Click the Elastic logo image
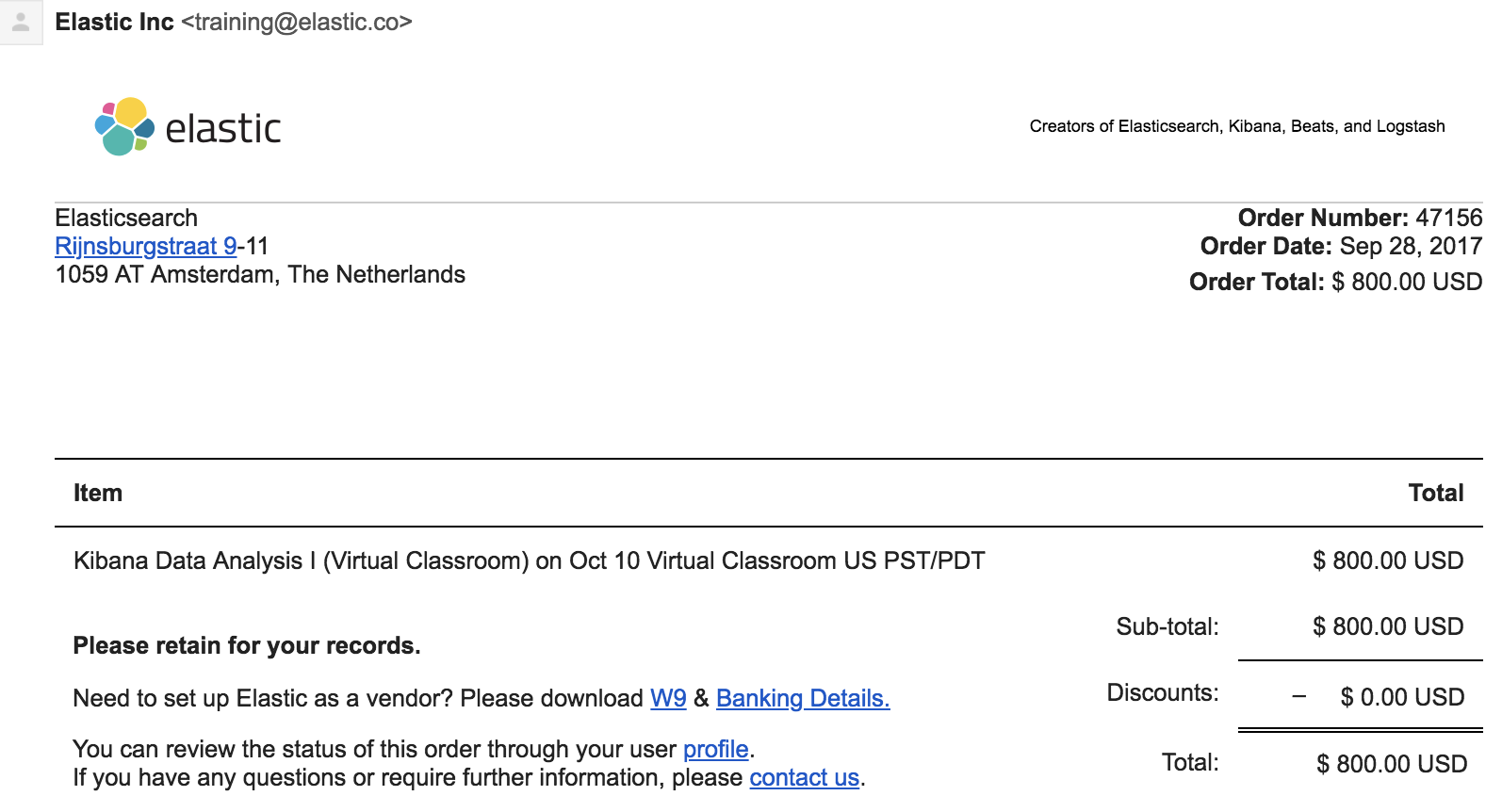This screenshot has width=1502, height=812. pyautogui.click(x=188, y=127)
